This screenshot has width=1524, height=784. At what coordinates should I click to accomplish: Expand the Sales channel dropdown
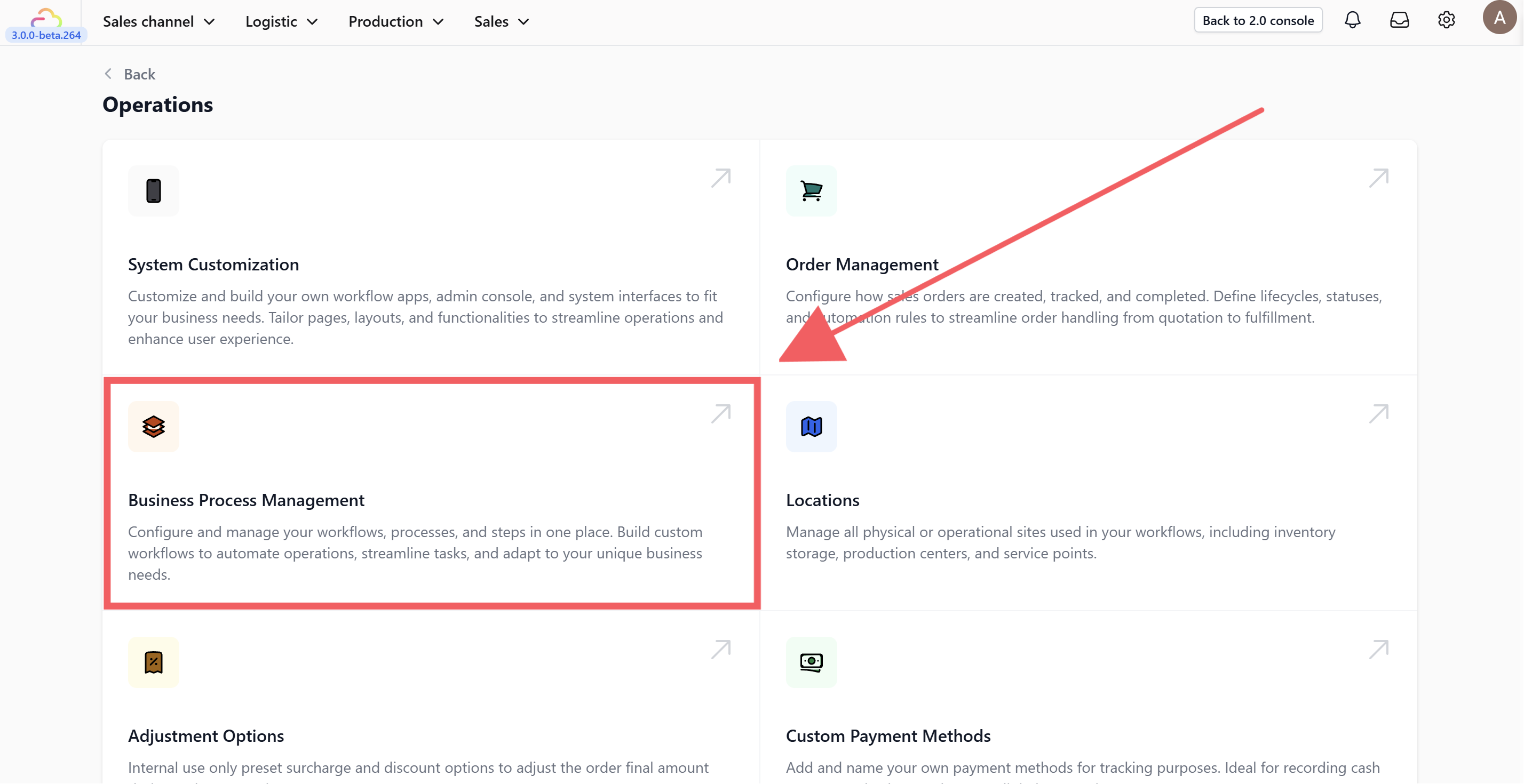[158, 22]
